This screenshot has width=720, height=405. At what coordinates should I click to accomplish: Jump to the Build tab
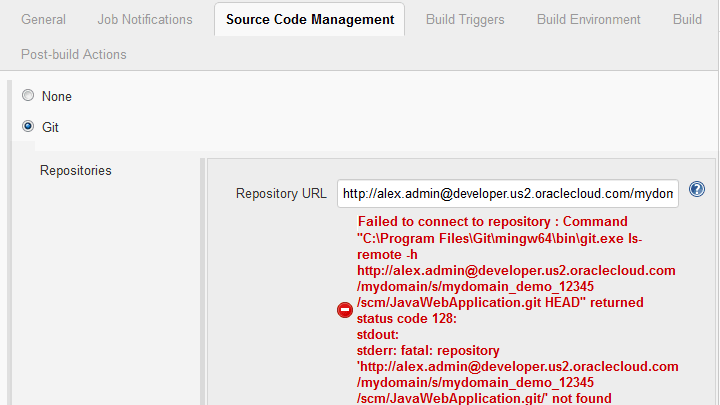687,19
